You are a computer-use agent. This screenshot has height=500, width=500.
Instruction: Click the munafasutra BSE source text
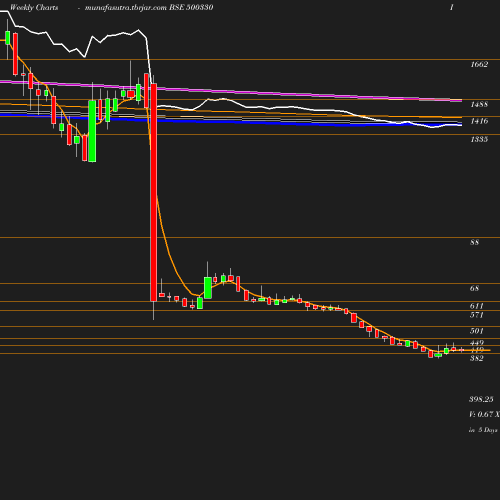149,7
